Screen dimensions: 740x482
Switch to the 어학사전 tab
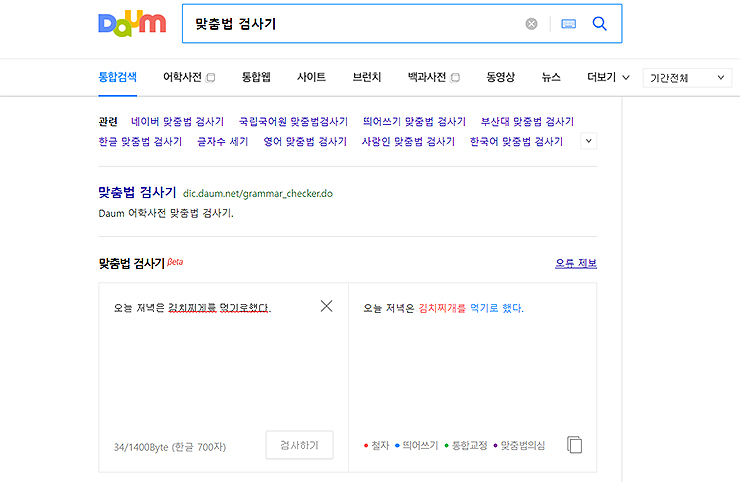click(x=182, y=77)
